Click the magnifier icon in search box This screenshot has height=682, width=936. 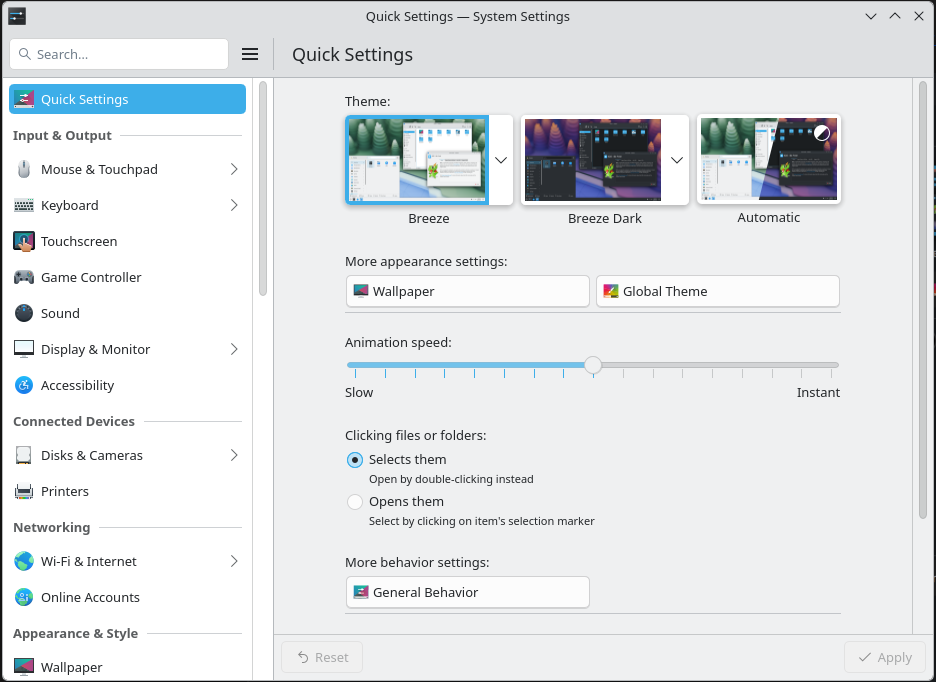click(24, 54)
